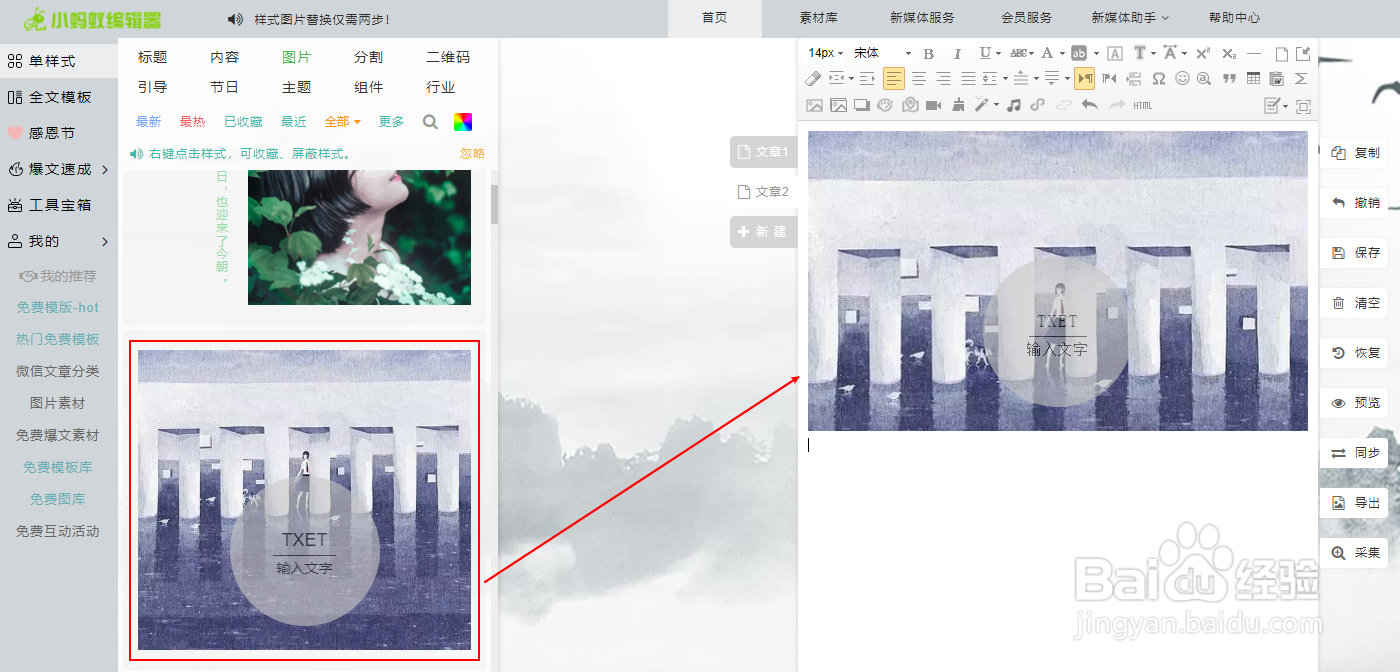This screenshot has height=672, width=1400.
Task: Apply italic formatting
Action: click(x=958, y=54)
